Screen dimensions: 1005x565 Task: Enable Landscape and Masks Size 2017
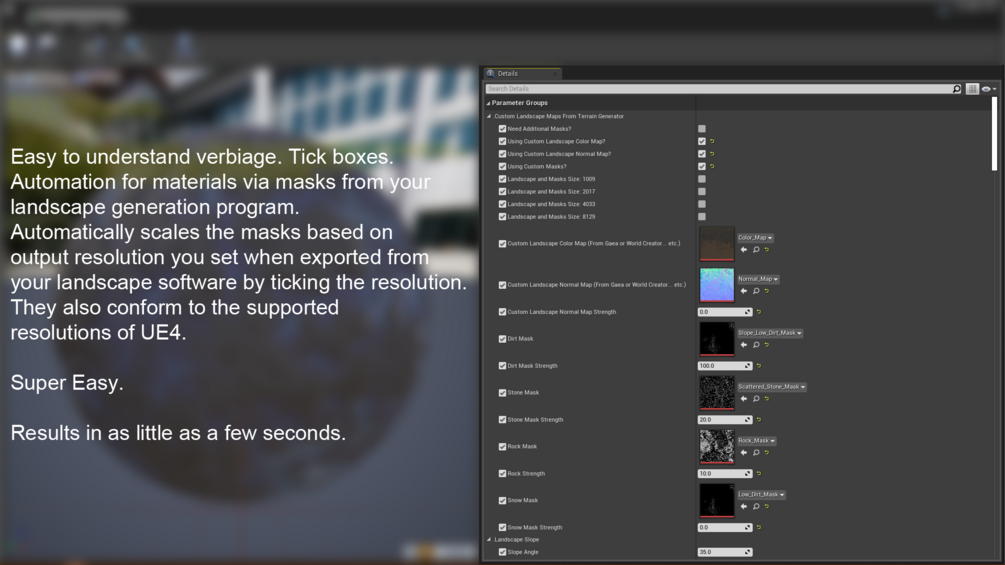702,192
